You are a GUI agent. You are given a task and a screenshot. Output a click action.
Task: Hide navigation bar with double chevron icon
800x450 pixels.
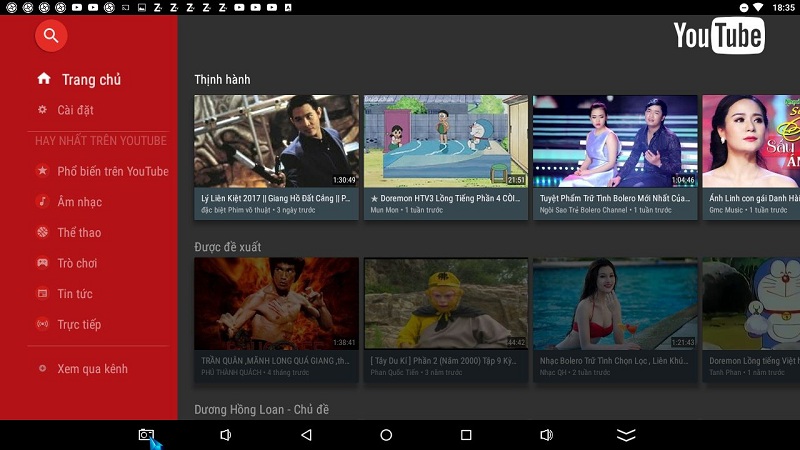pyautogui.click(x=626, y=435)
